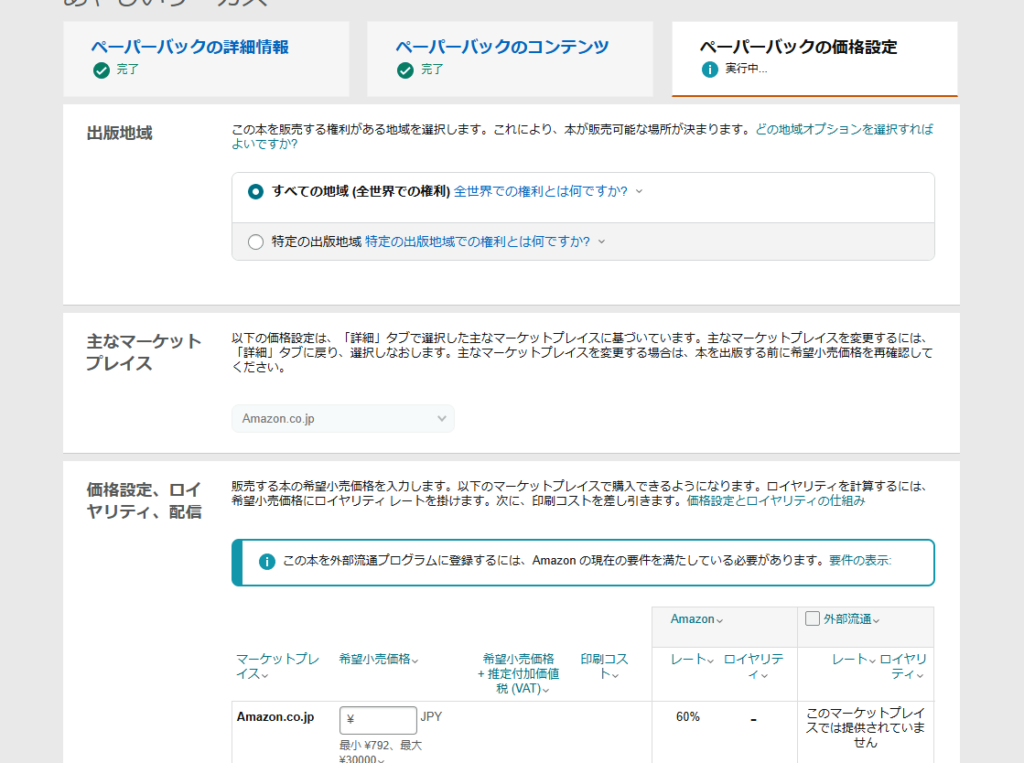Viewport: 1024px width, 763px height.
Task: Click the 60% rate value
Action: click(x=688, y=717)
